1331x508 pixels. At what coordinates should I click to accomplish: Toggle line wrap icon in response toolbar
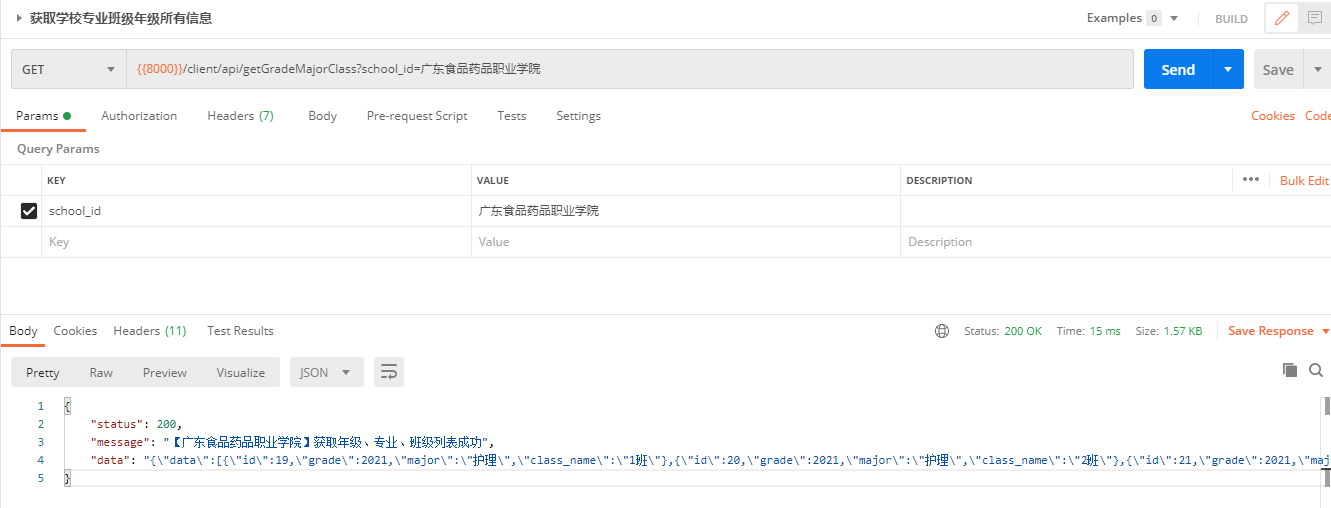(x=389, y=372)
